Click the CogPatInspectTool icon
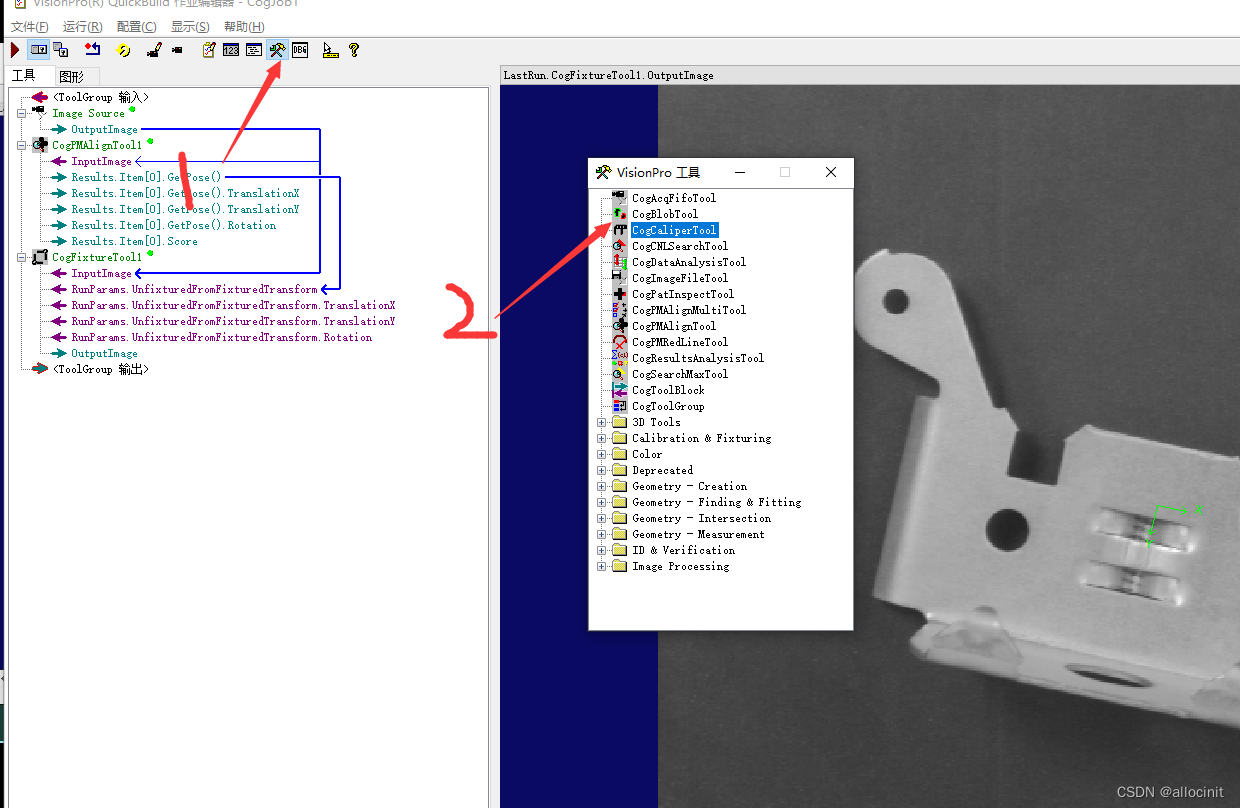Image resolution: width=1240 pixels, height=808 pixels. tap(619, 294)
